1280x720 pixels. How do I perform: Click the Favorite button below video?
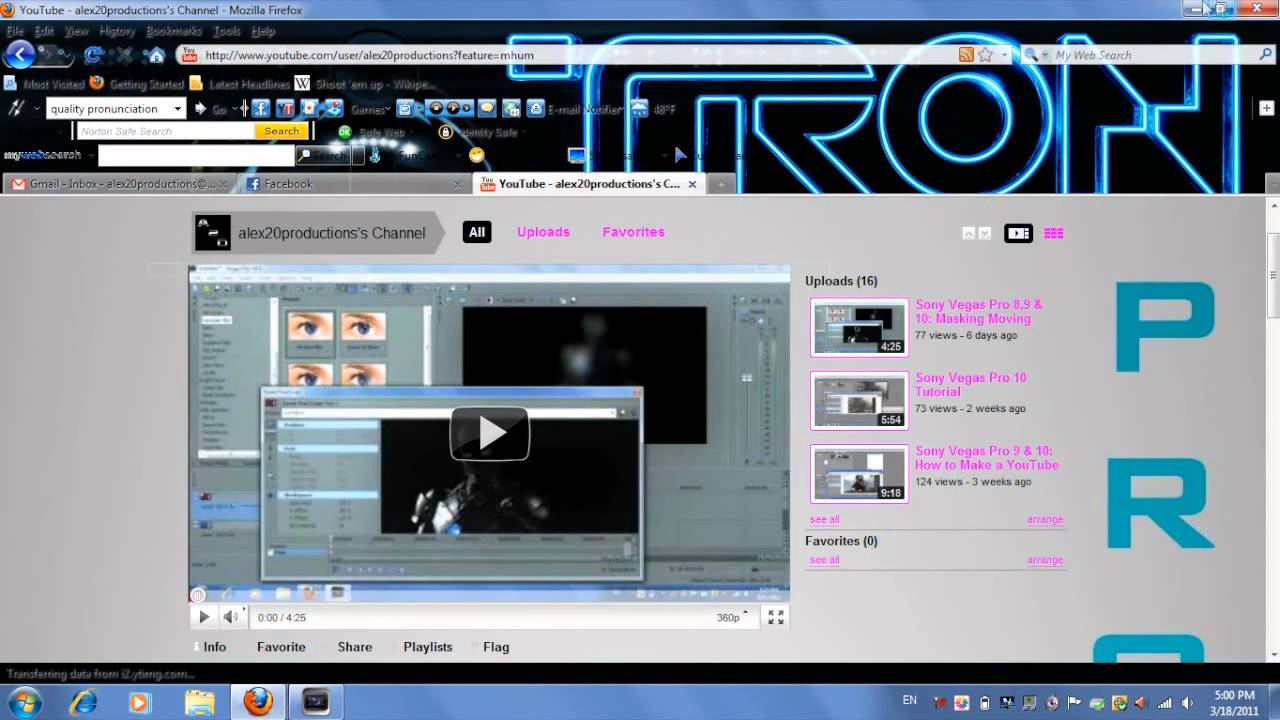coord(281,647)
